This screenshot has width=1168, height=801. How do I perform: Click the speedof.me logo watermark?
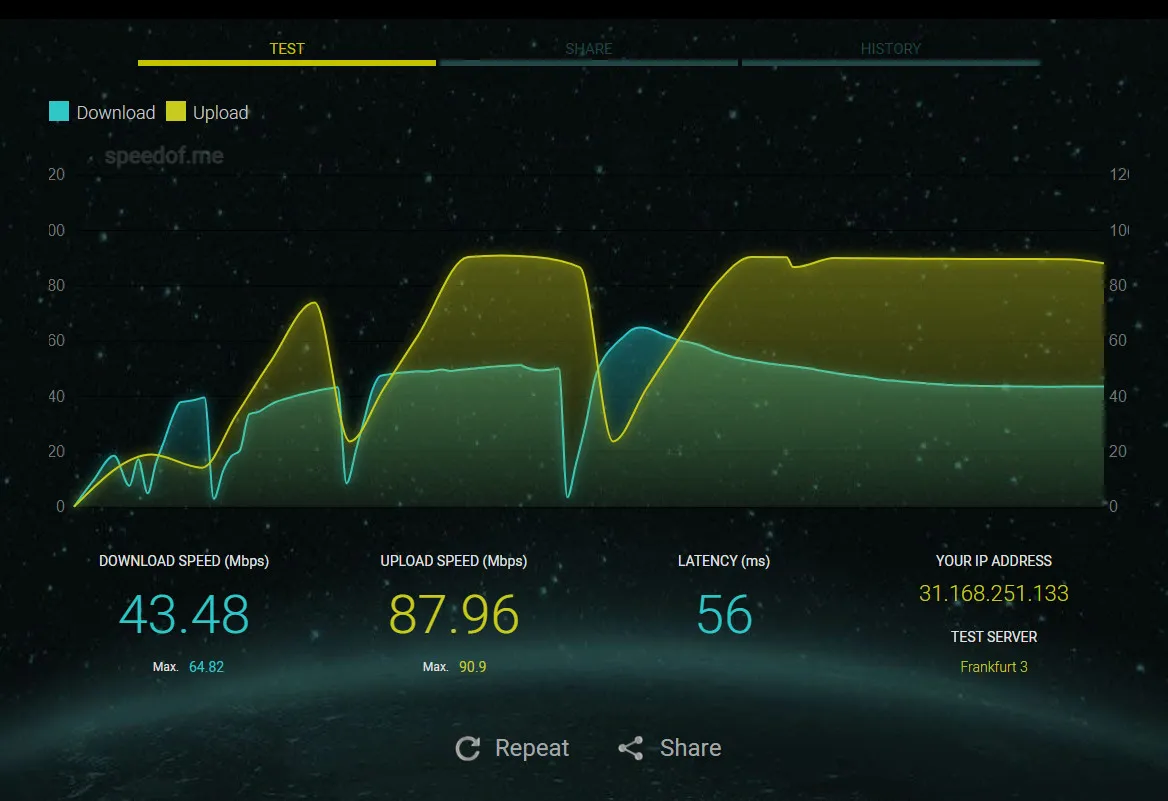point(163,155)
